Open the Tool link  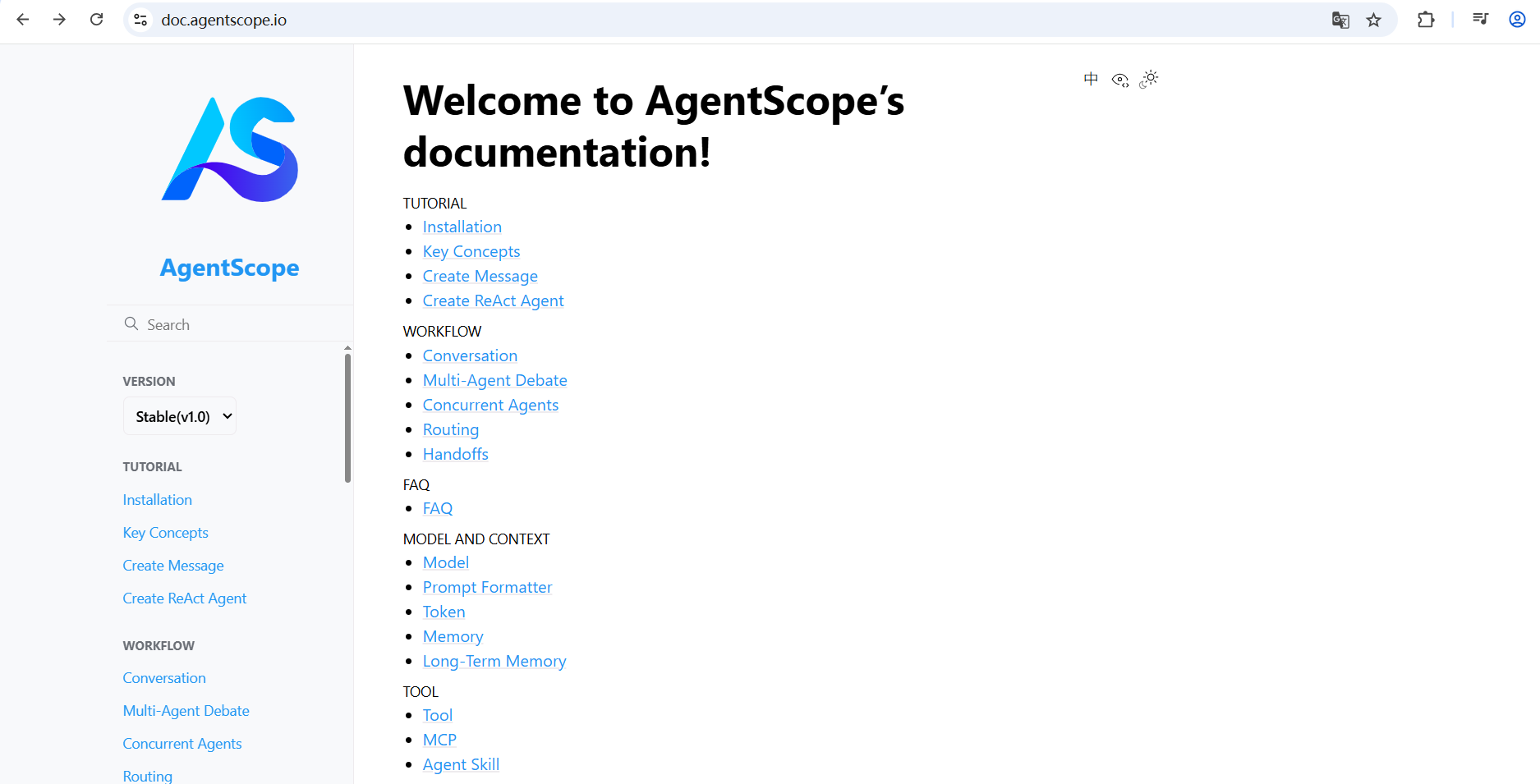coord(438,715)
